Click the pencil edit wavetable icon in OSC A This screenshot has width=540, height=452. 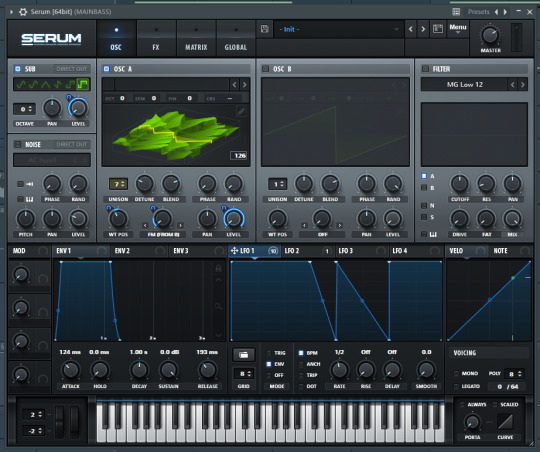(241, 111)
